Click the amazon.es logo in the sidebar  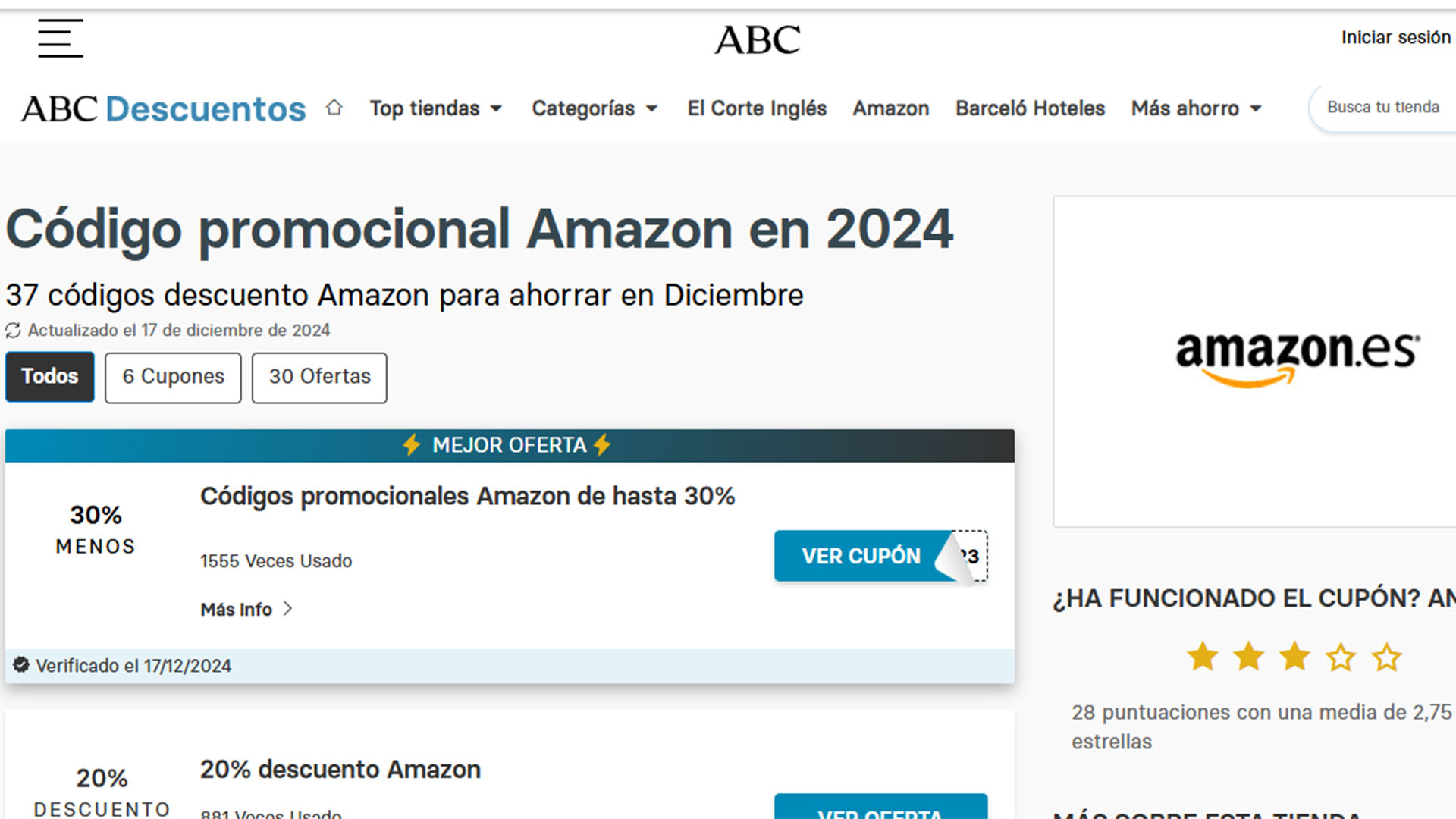1298,353
